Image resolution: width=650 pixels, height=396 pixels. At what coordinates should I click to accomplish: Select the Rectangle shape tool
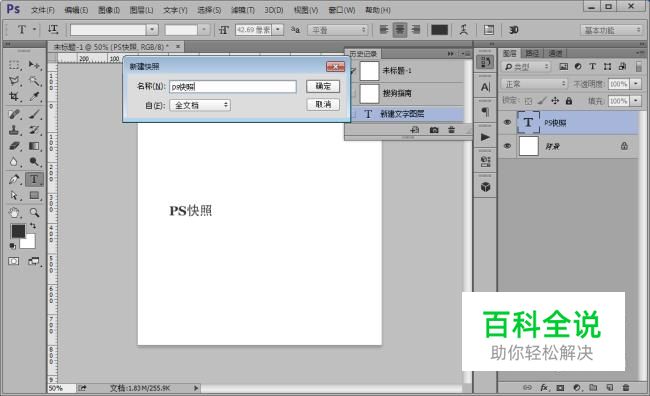click(x=34, y=195)
